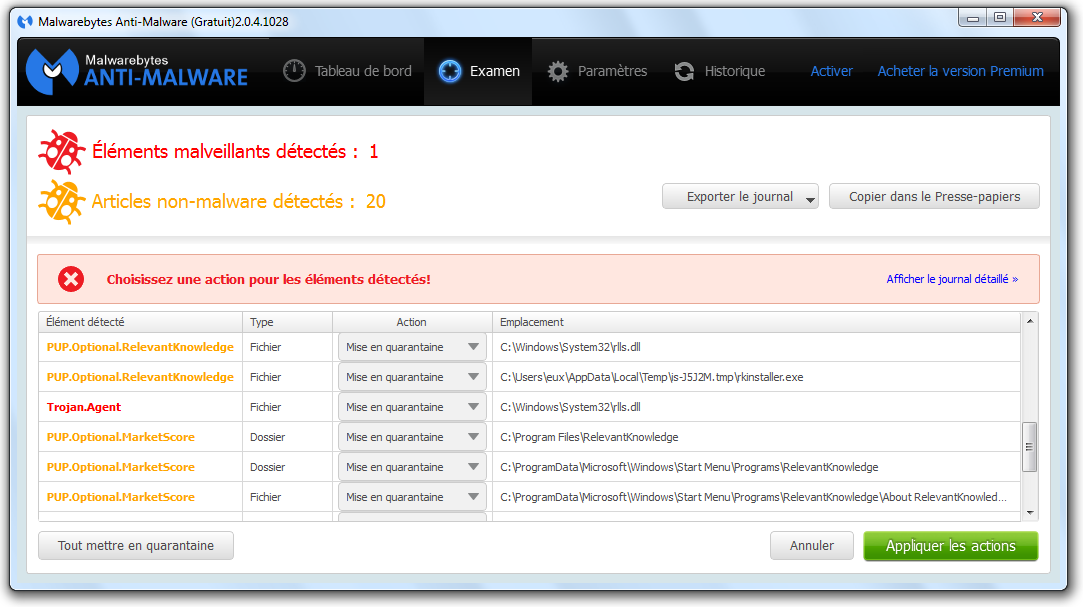Click the scrollbar down arrow

[x=1030, y=513]
